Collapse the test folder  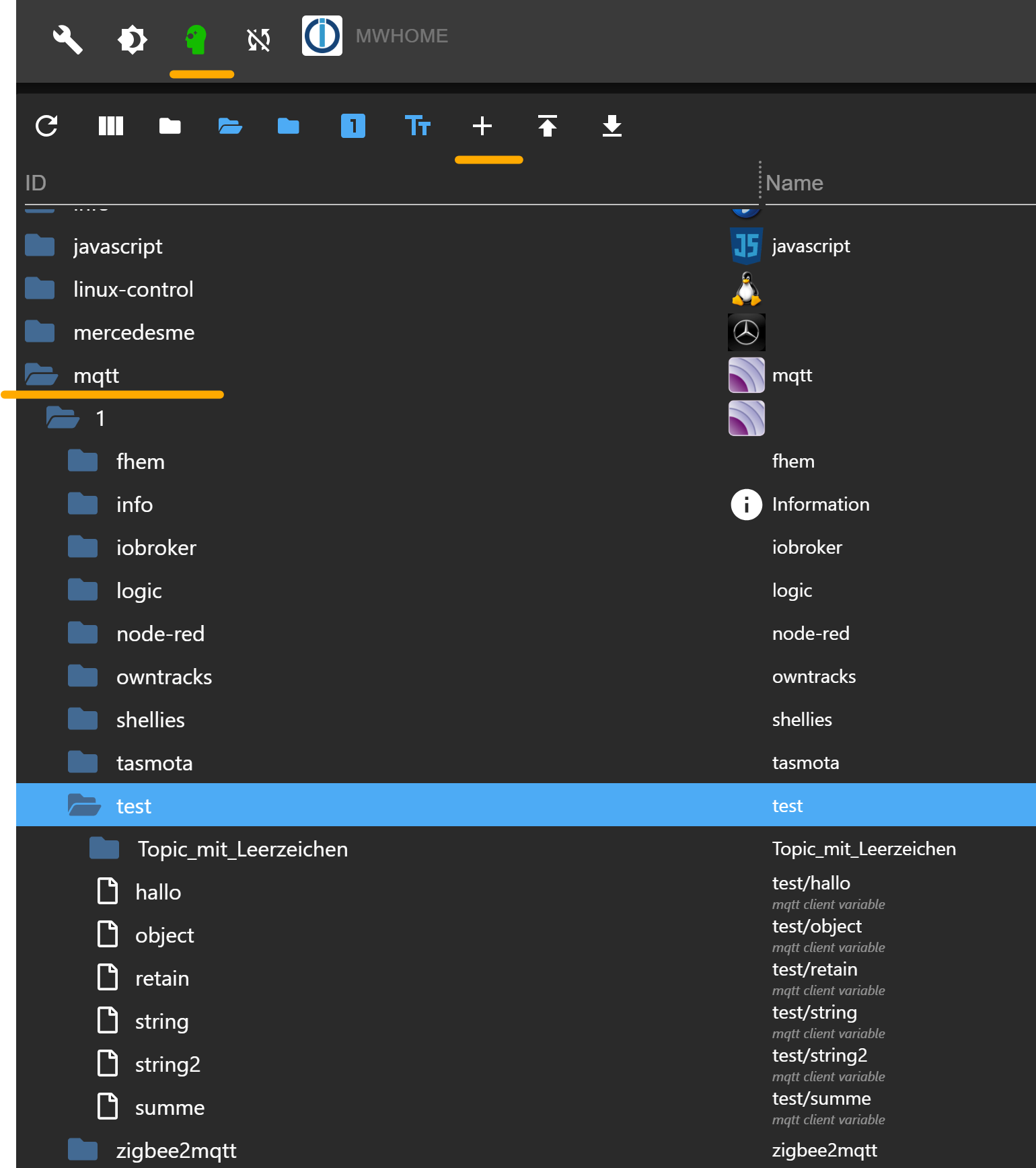[84, 805]
